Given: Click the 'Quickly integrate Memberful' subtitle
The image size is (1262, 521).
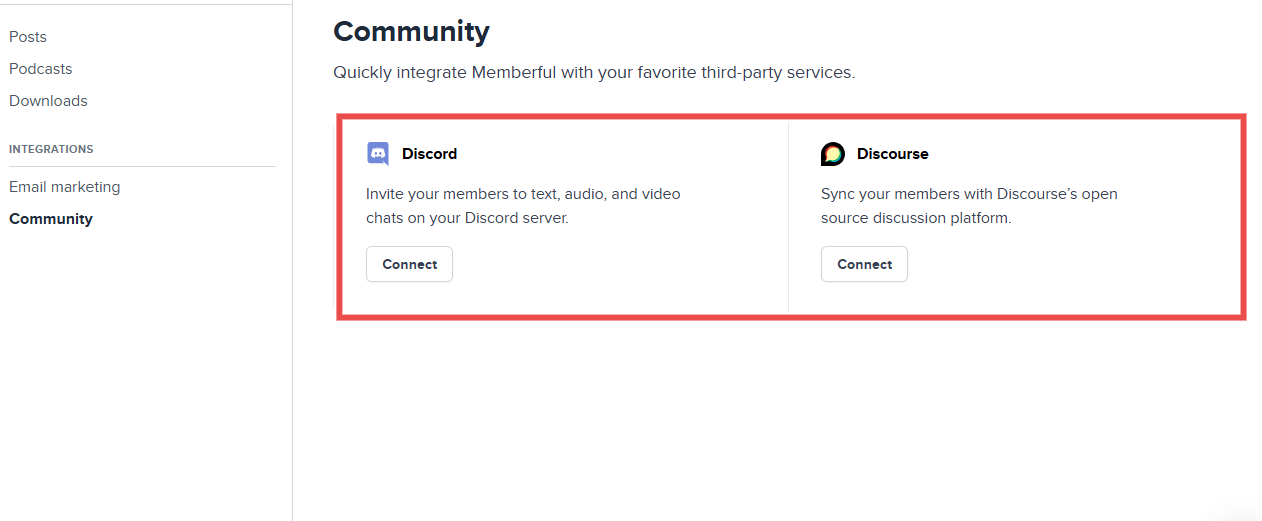Looking at the screenshot, I should tap(594, 73).
